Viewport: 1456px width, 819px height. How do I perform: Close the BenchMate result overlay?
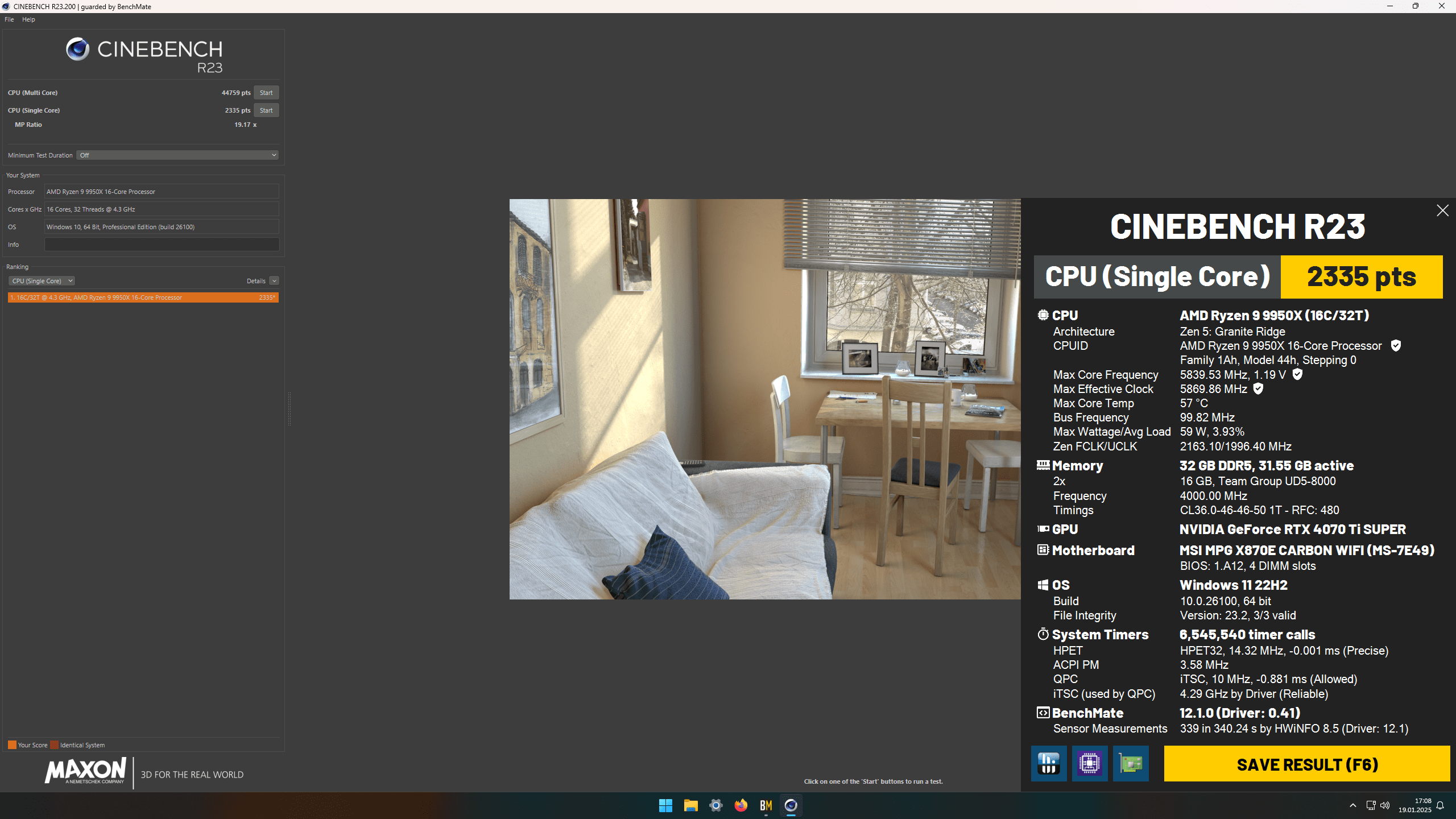(1442, 210)
